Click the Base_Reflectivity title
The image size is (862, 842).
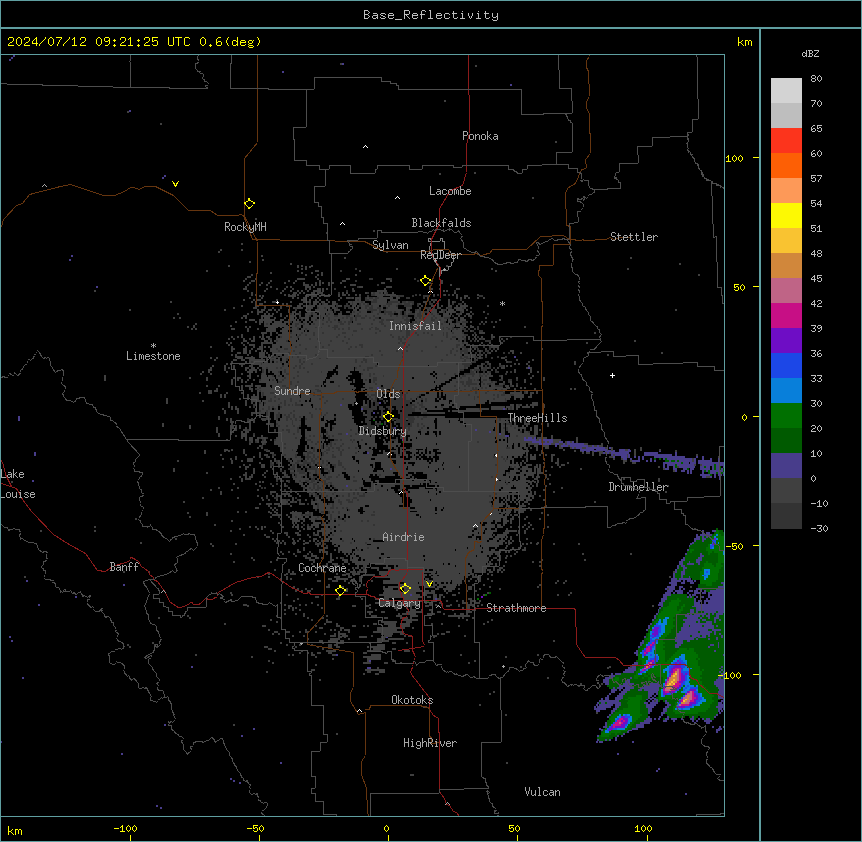point(431,15)
